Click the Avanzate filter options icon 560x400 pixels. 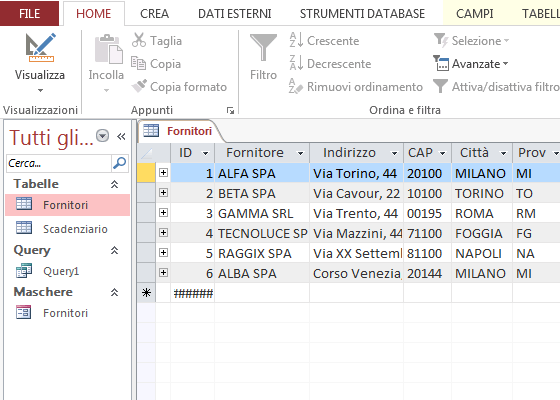441,64
